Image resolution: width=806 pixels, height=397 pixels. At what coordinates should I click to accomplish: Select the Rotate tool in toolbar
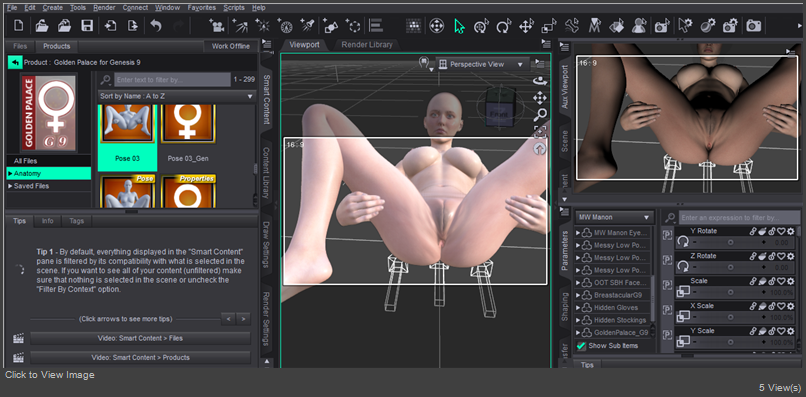click(504, 25)
